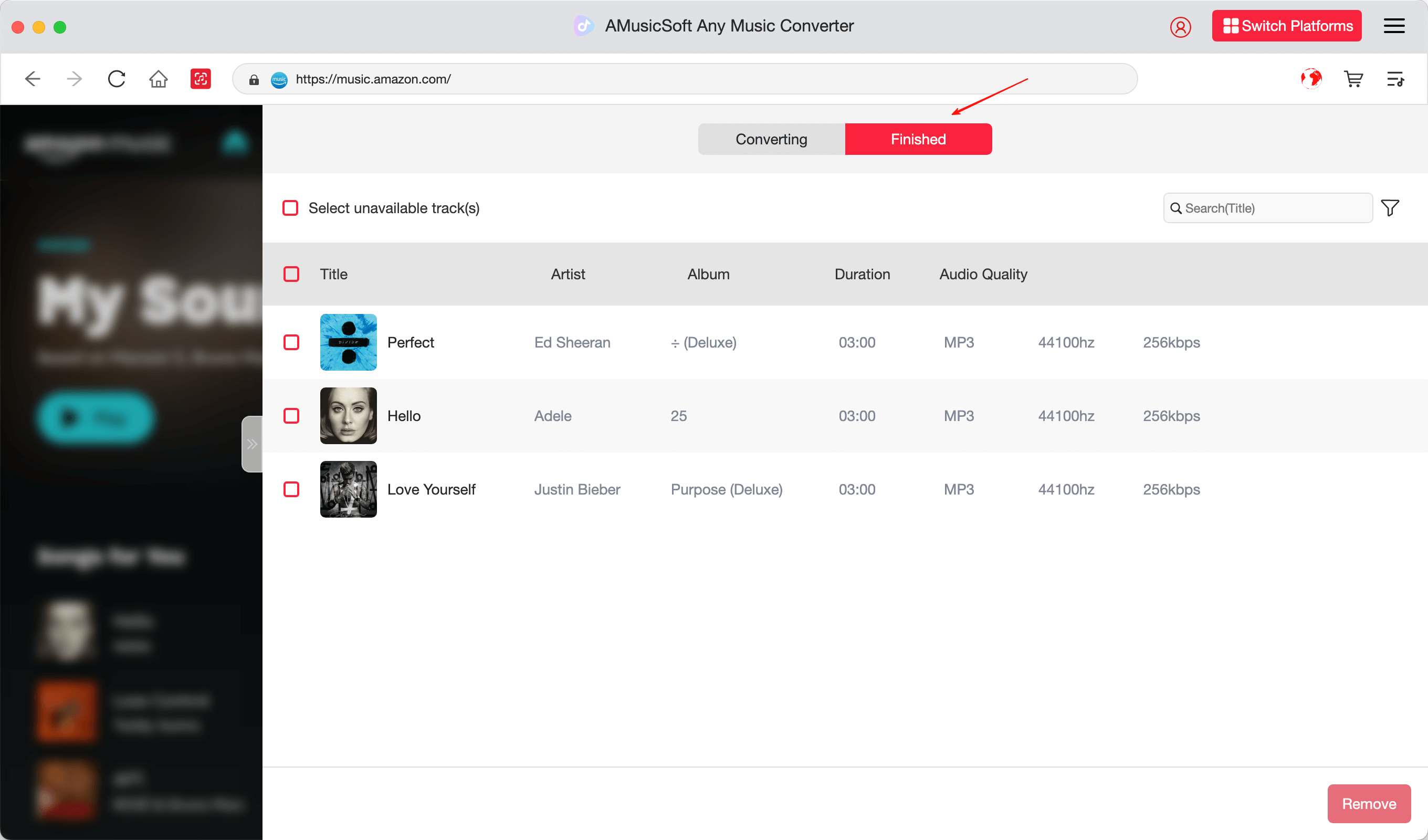Click the Search(Title) input field

pos(1268,208)
